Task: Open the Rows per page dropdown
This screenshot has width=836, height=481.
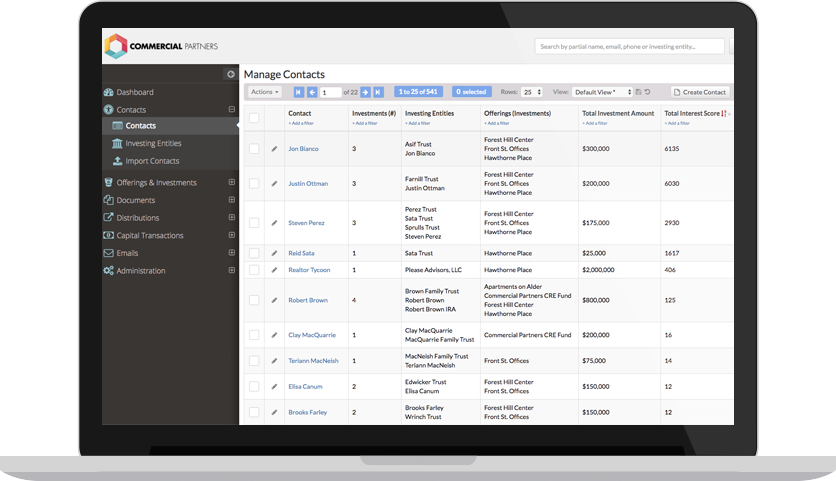Action: (x=532, y=92)
